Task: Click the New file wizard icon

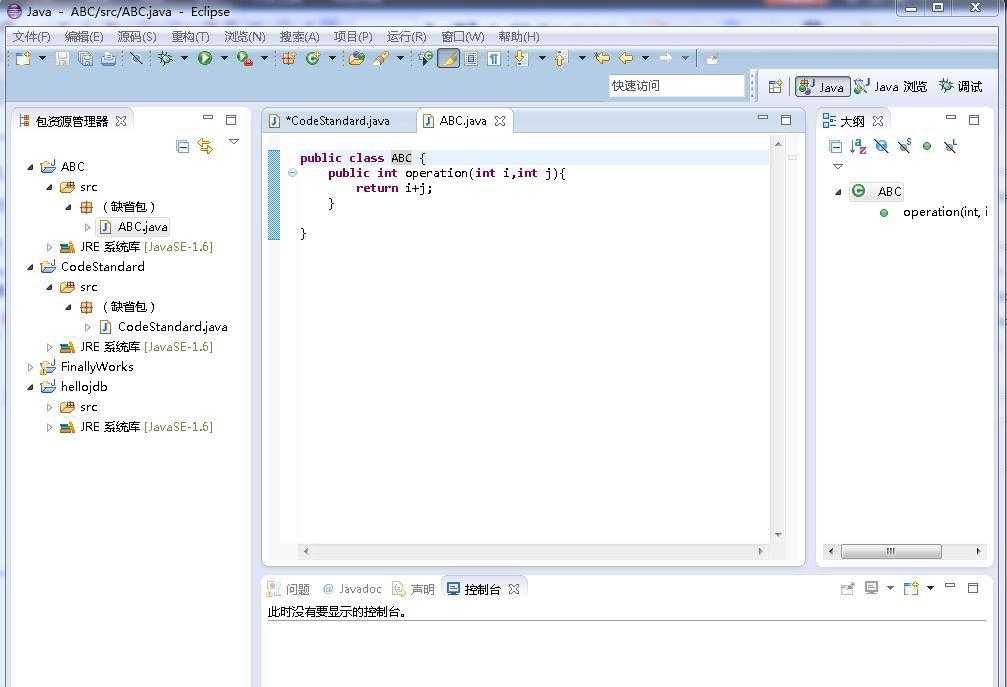Action: [x=24, y=58]
